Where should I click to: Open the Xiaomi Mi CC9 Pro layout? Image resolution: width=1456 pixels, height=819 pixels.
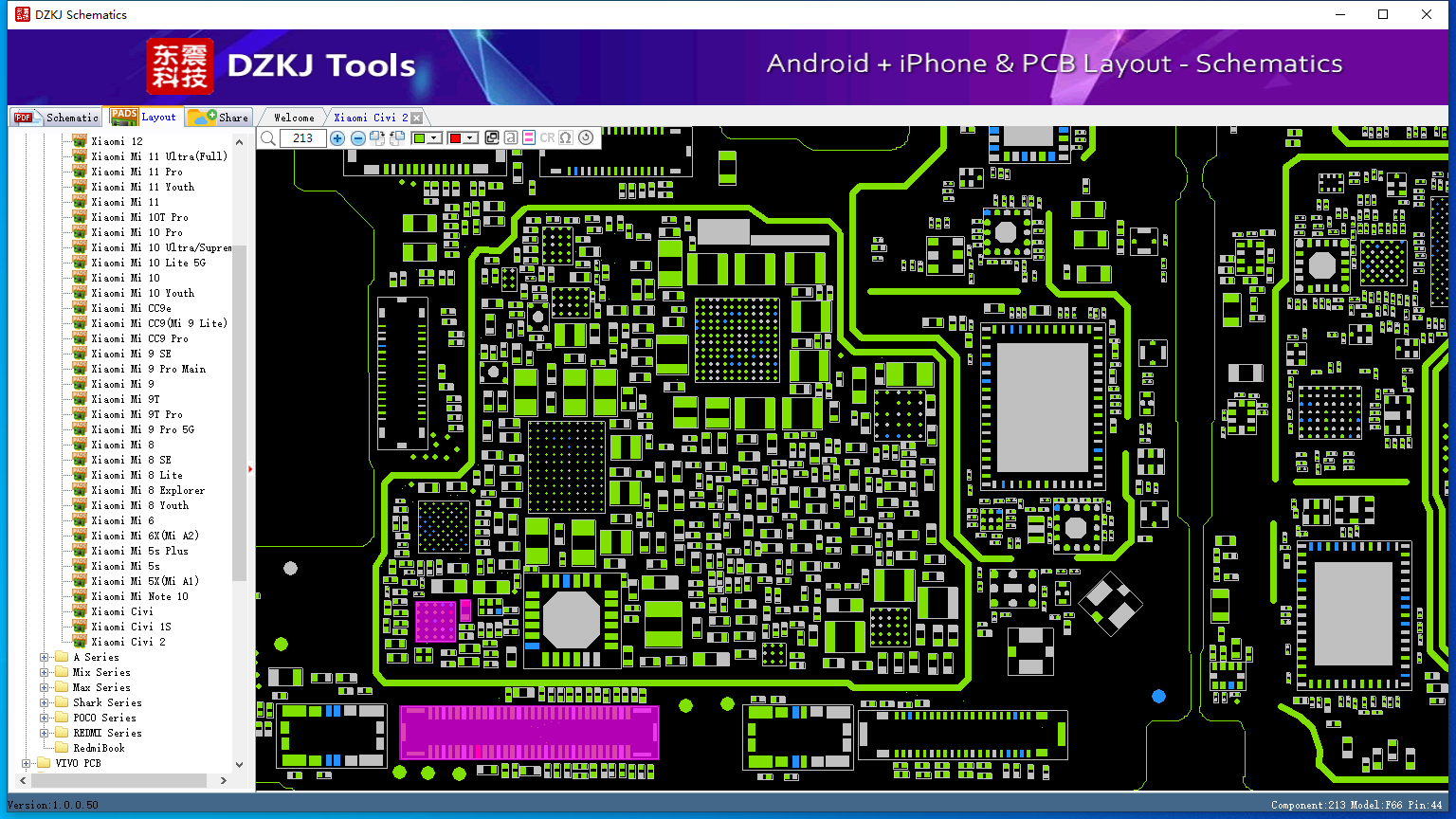(139, 338)
